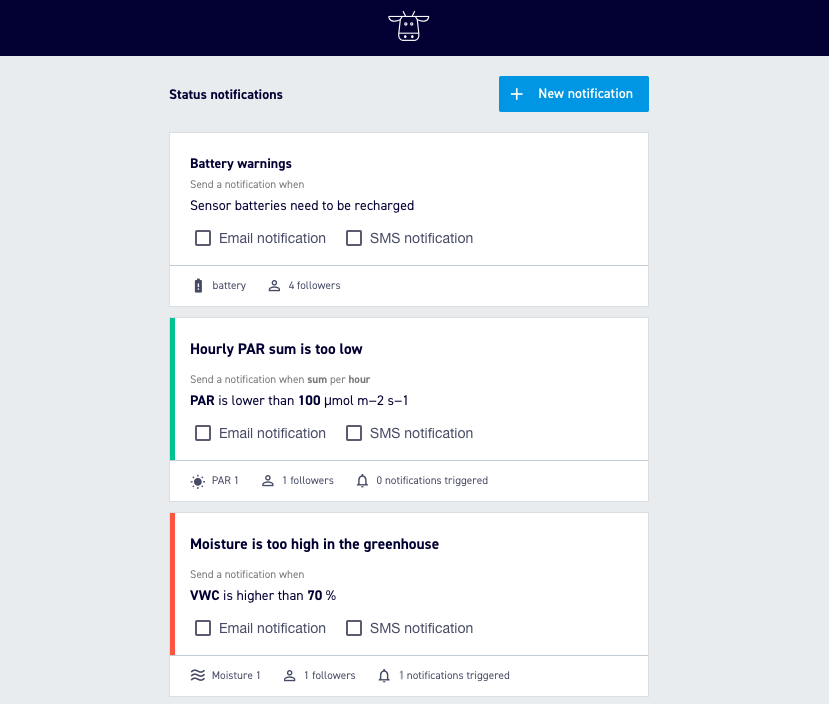Viewport: 829px width, 704px height.
Task: Click the cow logo in the header
Action: (408, 27)
